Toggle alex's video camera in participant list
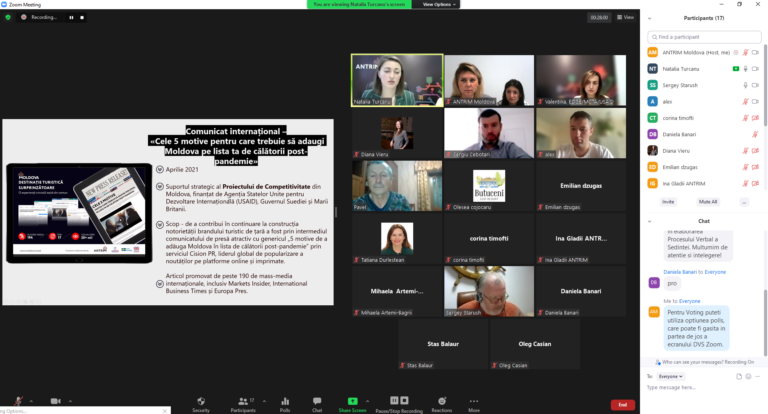This screenshot has width=768, height=414. pos(754,101)
